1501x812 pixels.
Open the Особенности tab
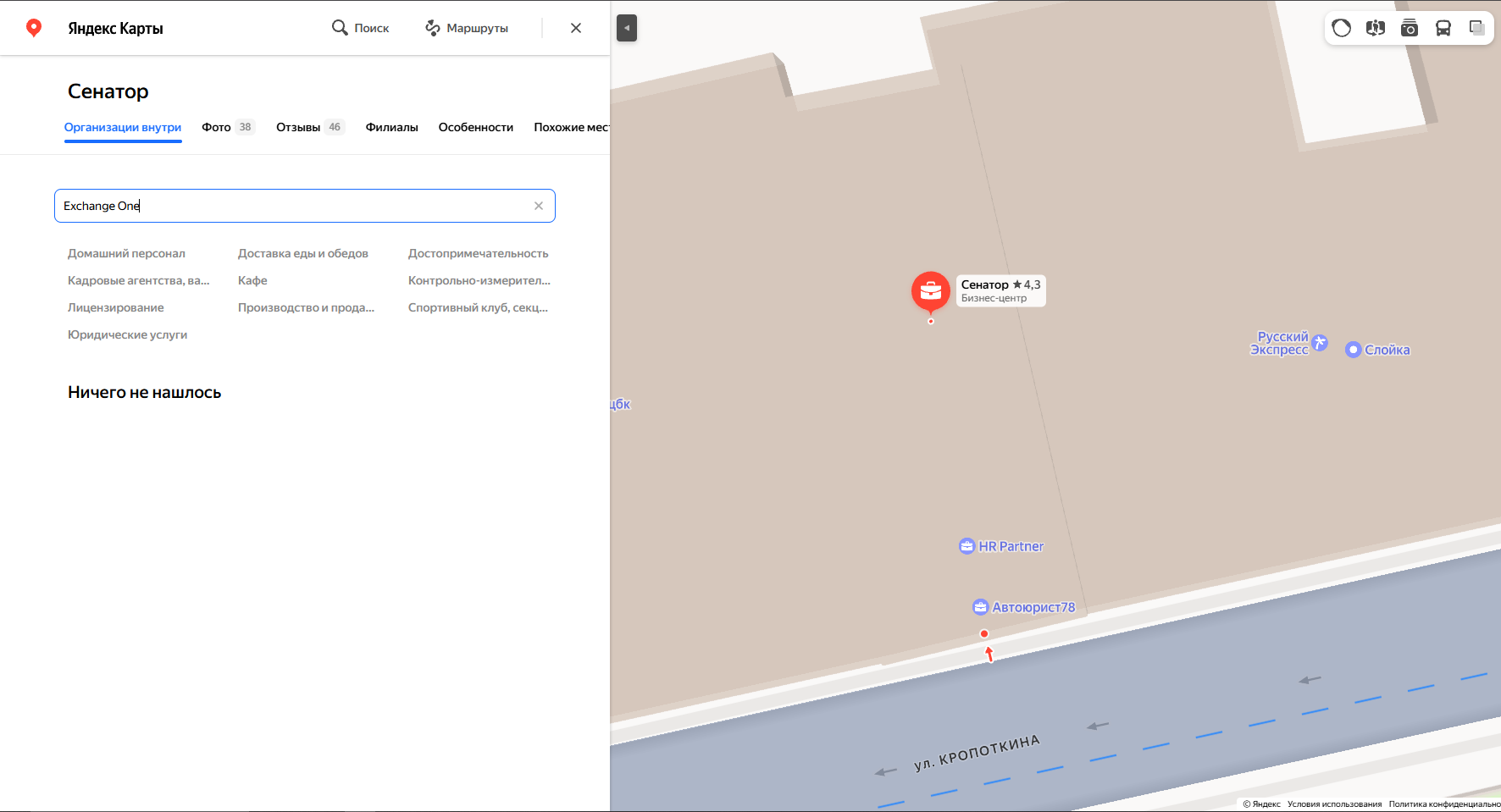(x=476, y=127)
